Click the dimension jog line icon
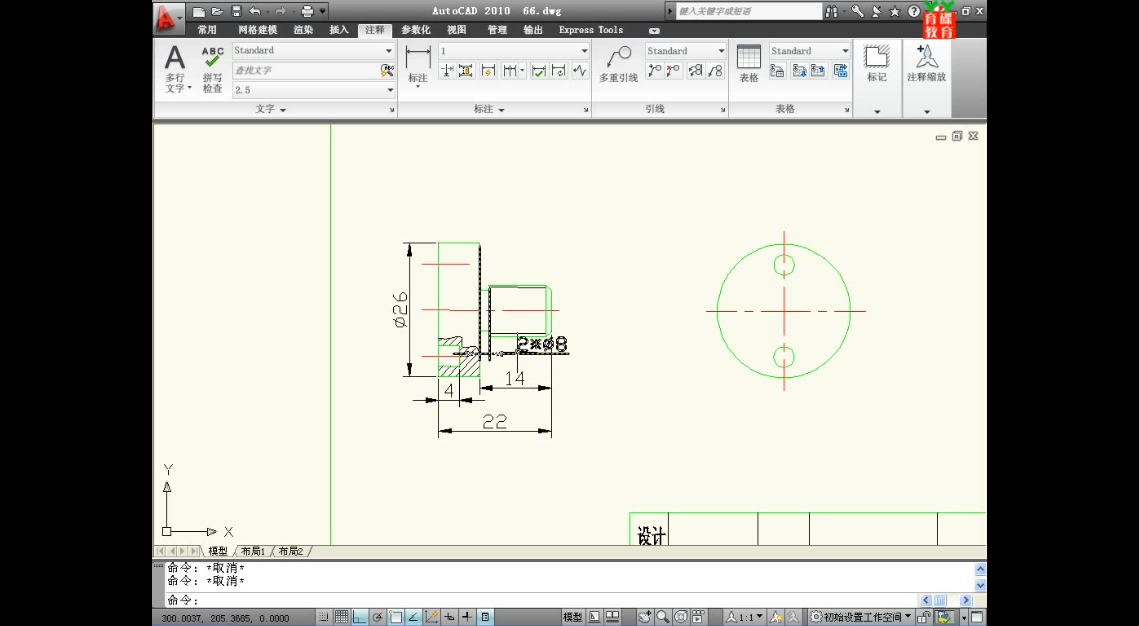1139x626 pixels. pyautogui.click(x=579, y=70)
